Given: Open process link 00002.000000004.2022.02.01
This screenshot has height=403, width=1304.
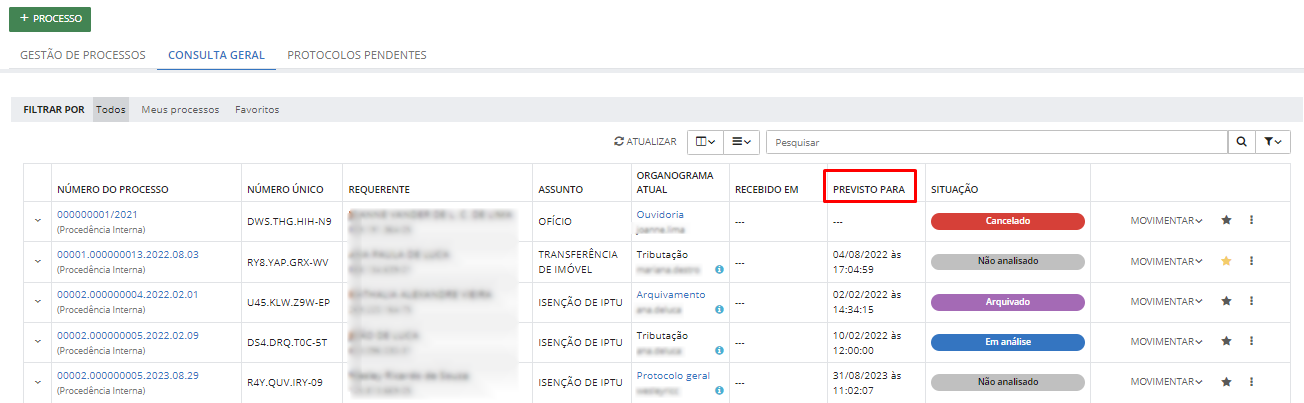Looking at the screenshot, I should (x=128, y=294).
